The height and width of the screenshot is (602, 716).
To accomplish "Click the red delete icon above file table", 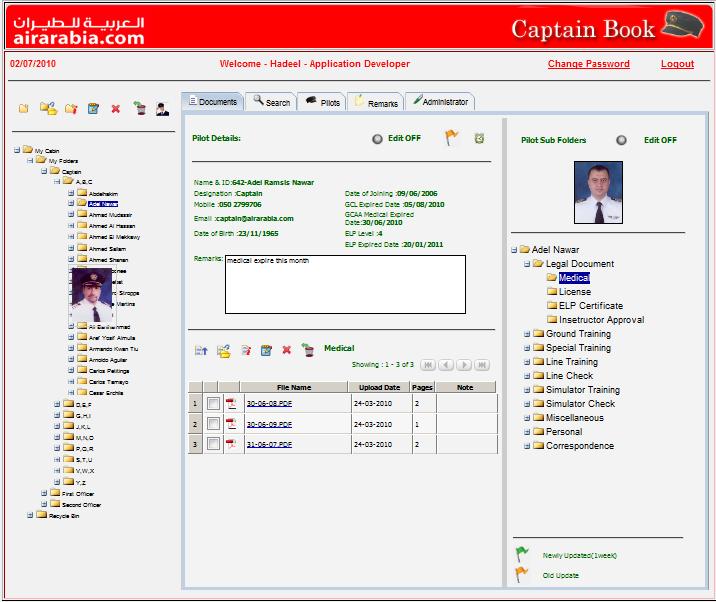I will click(x=287, y=350).
